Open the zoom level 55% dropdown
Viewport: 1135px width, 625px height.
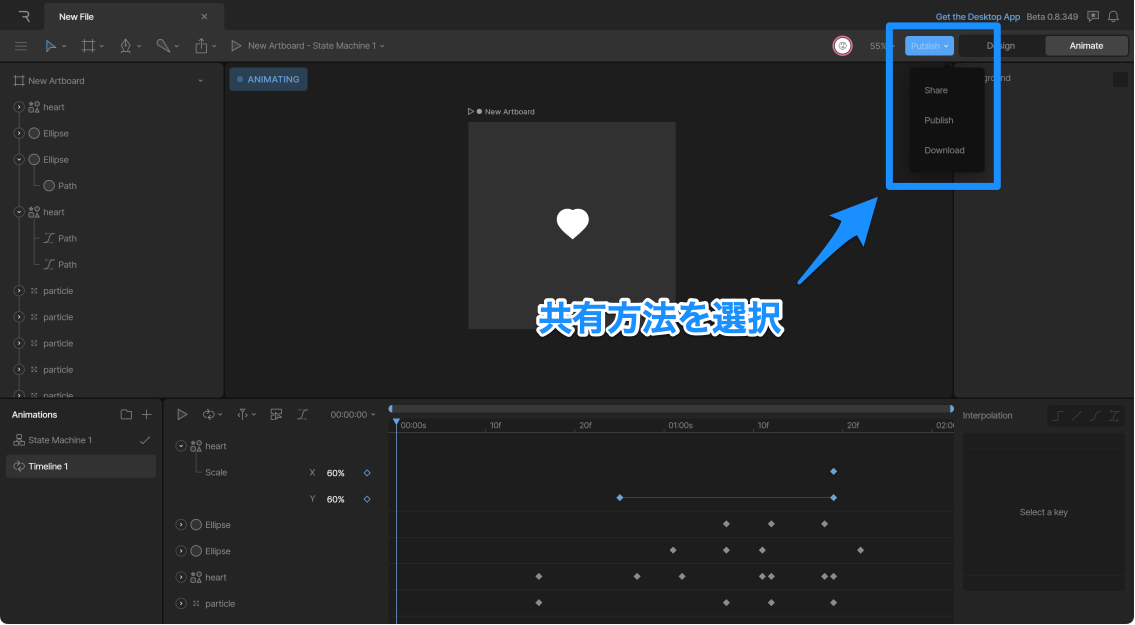click(879, 45)
